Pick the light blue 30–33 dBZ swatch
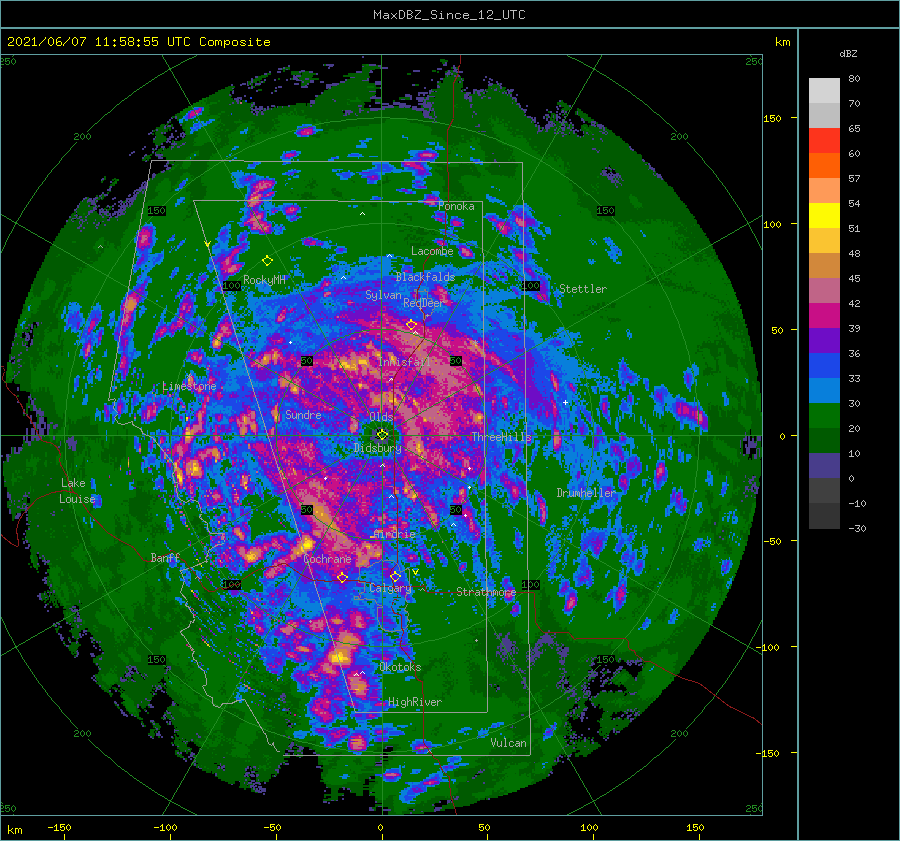 [x=824, y=391]
